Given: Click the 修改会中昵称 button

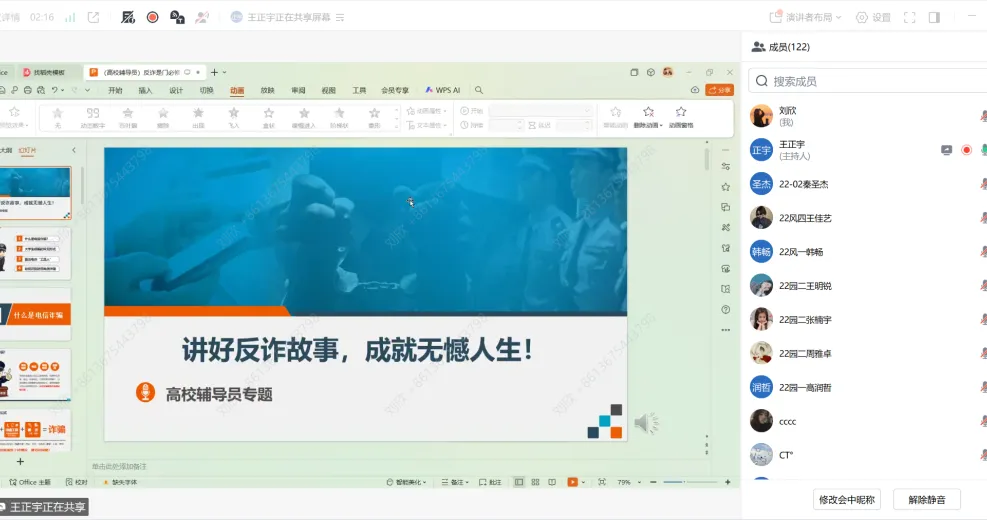Looking at the screenshot, I should 846,499.
